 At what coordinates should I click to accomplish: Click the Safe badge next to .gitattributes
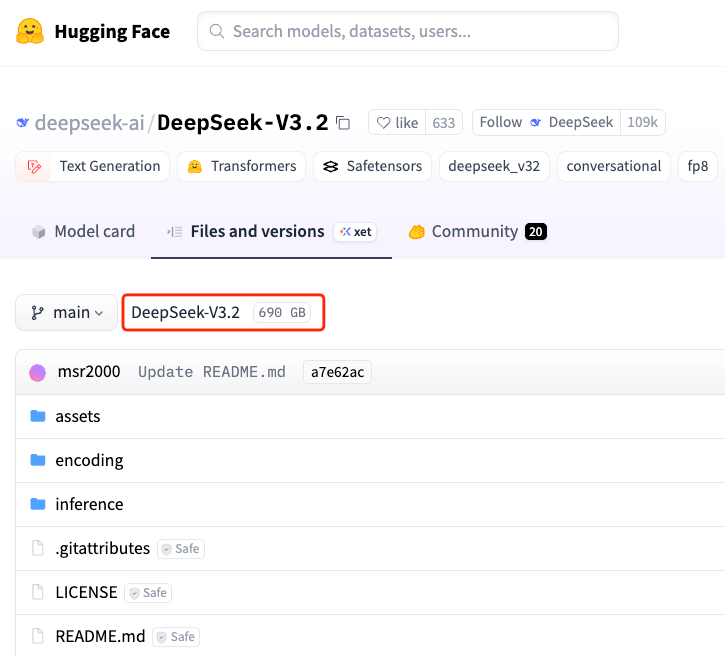(181, 549)
